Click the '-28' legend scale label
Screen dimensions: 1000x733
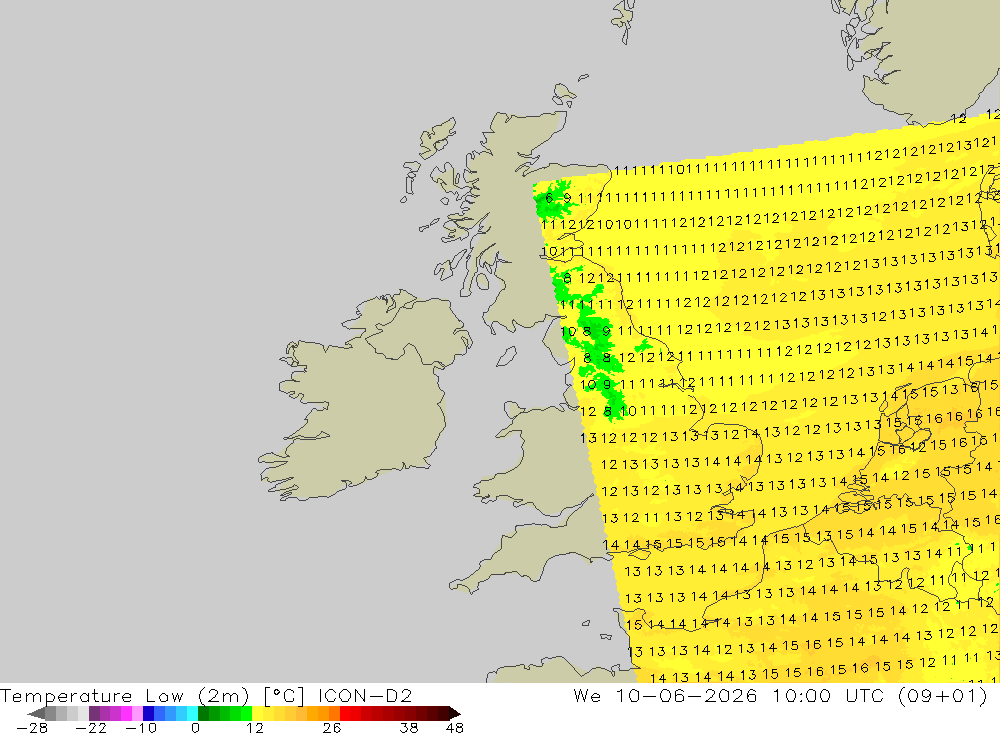pyautogui.click(x=32, y=728)
